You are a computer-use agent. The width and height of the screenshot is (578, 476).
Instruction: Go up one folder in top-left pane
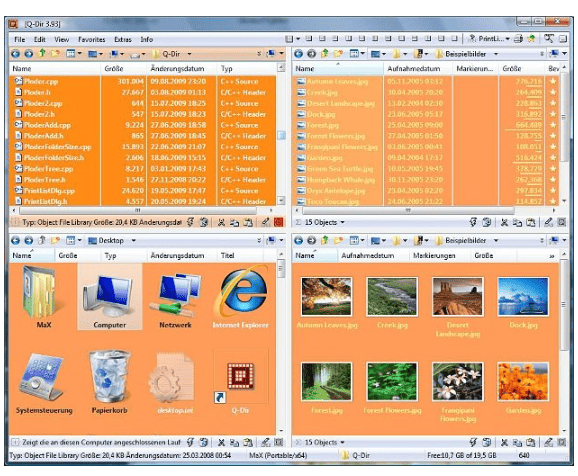click(x=42, y=53)
